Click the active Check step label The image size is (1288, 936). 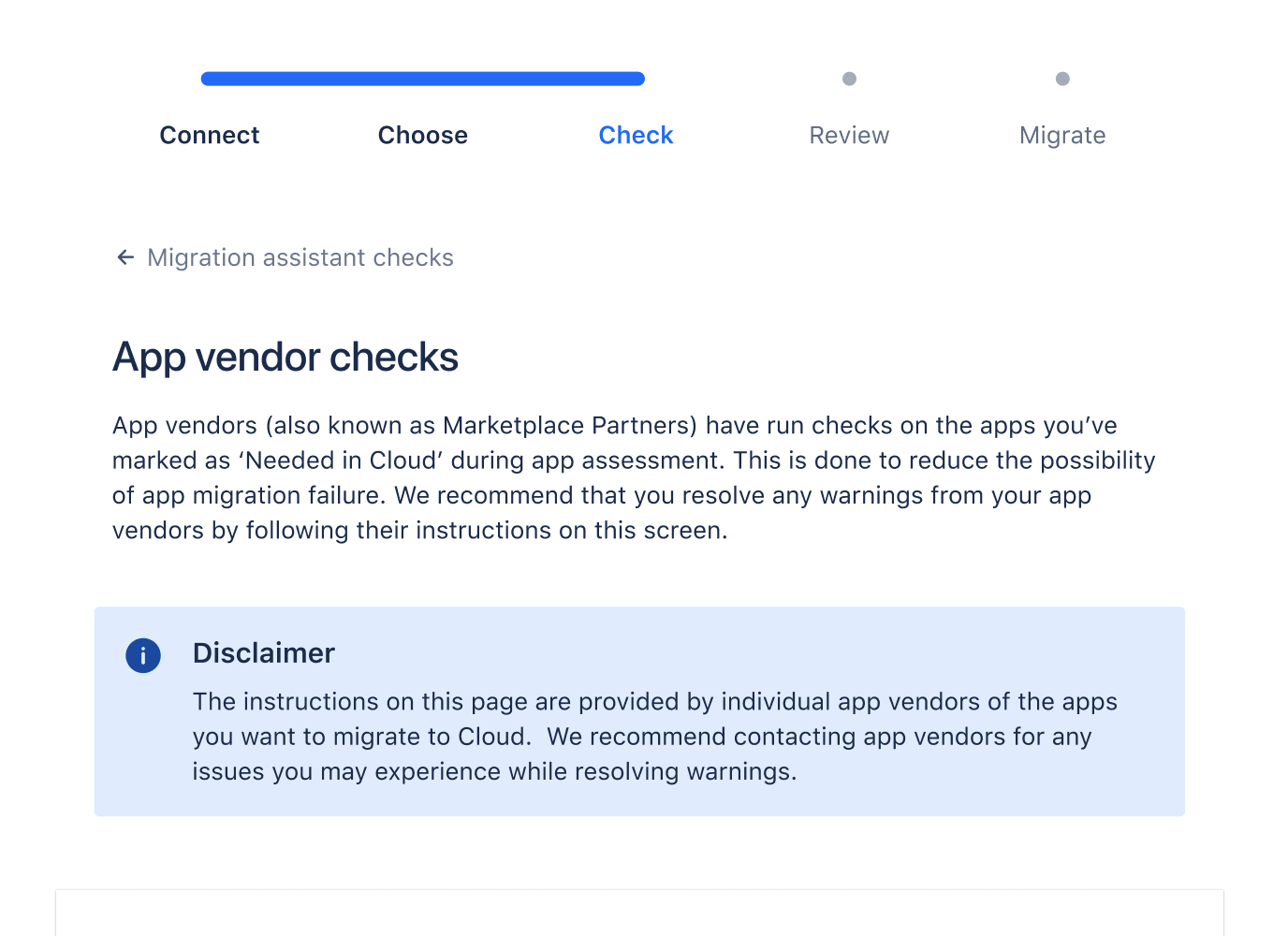click(636, 135)
